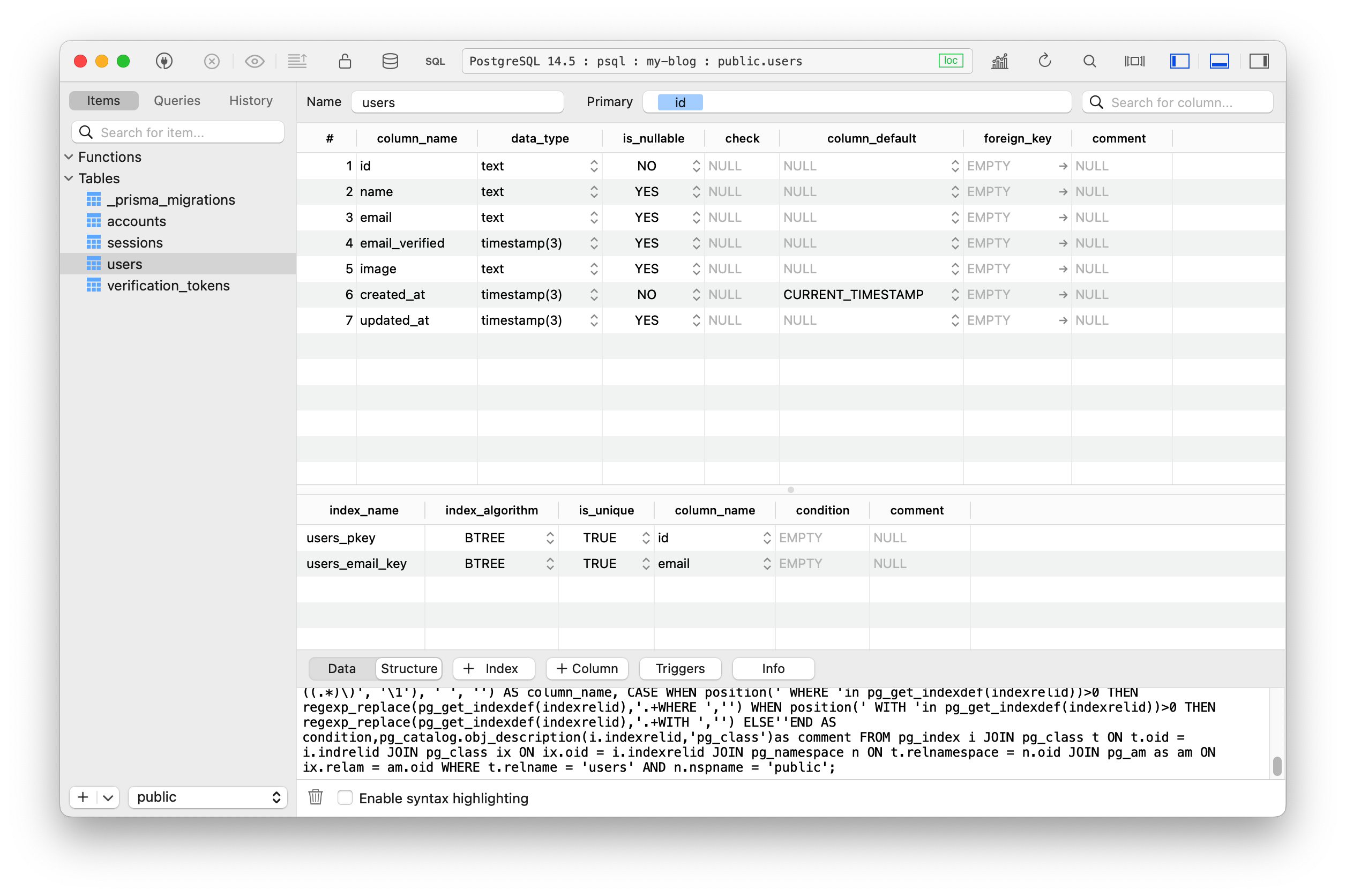Click the + Column button
This screenshot has width=1346, height=896.
coord(587,668)
